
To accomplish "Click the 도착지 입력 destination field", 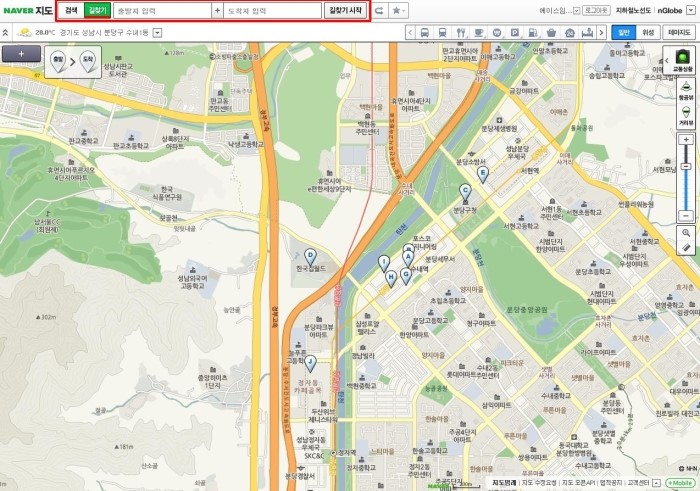I will tap(272, 11).
